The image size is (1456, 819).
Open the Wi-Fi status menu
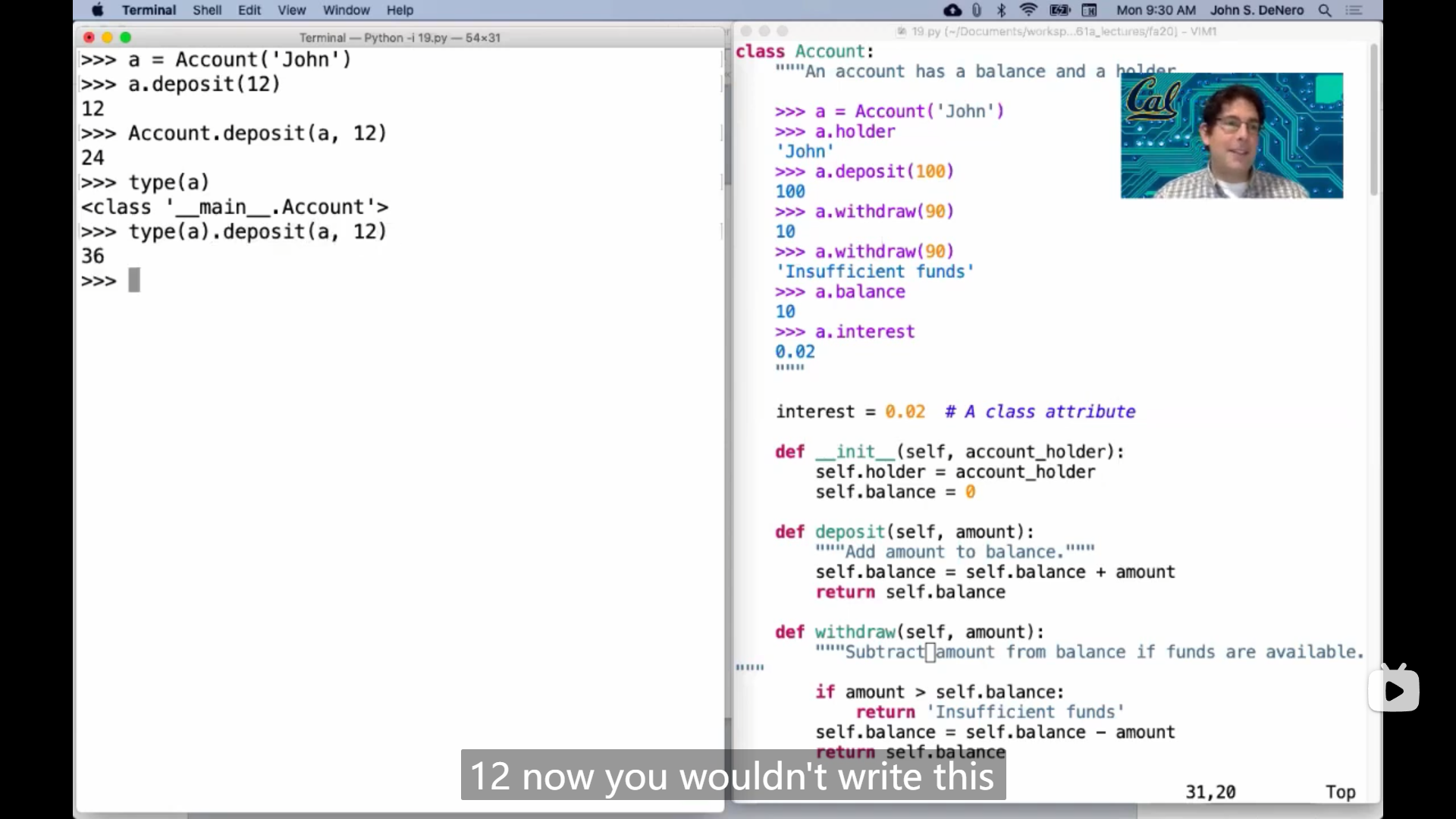click(x=1028, y=10)
